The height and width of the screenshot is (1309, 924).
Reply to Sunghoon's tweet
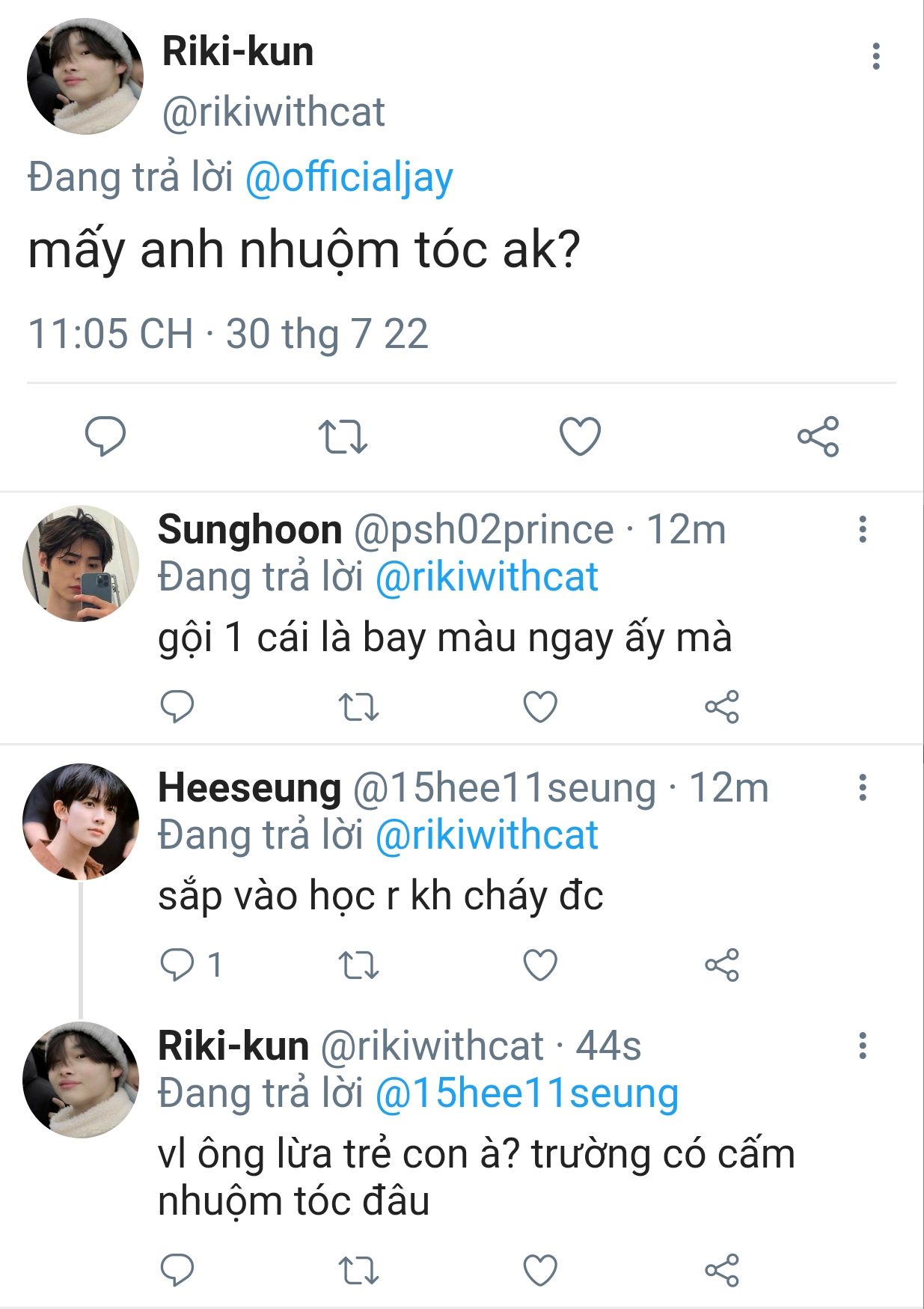(x=177, y=707)
